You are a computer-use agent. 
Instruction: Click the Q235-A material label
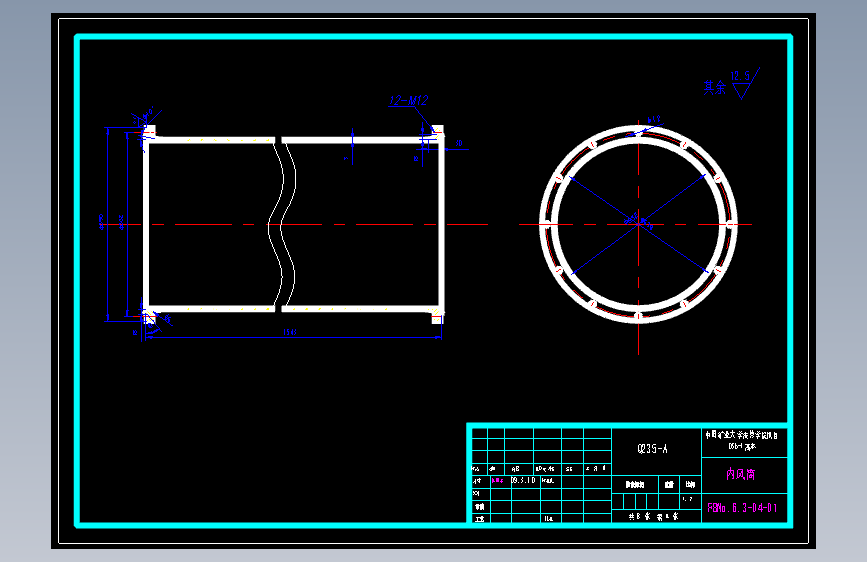(652, 449)
